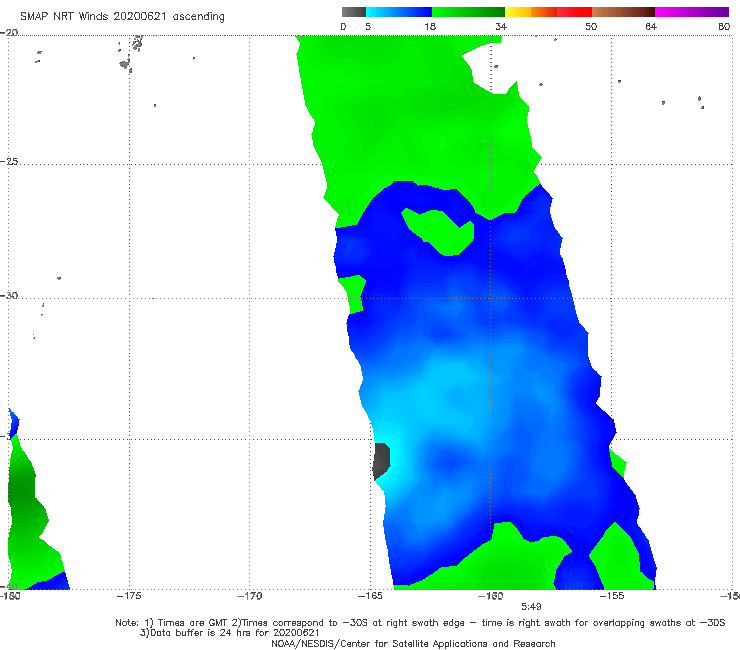This screenshot has width=740, height=650.
Task: Click the title text "SMAP NRT Winds 20200621 ascending"
Action: tap(122, 17)
